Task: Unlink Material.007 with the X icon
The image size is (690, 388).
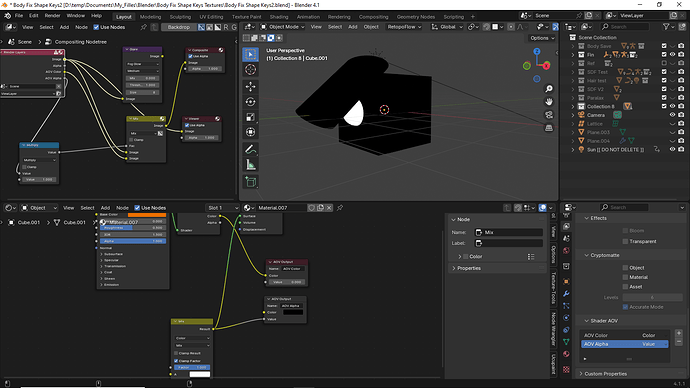Action: tap(329, 208)
